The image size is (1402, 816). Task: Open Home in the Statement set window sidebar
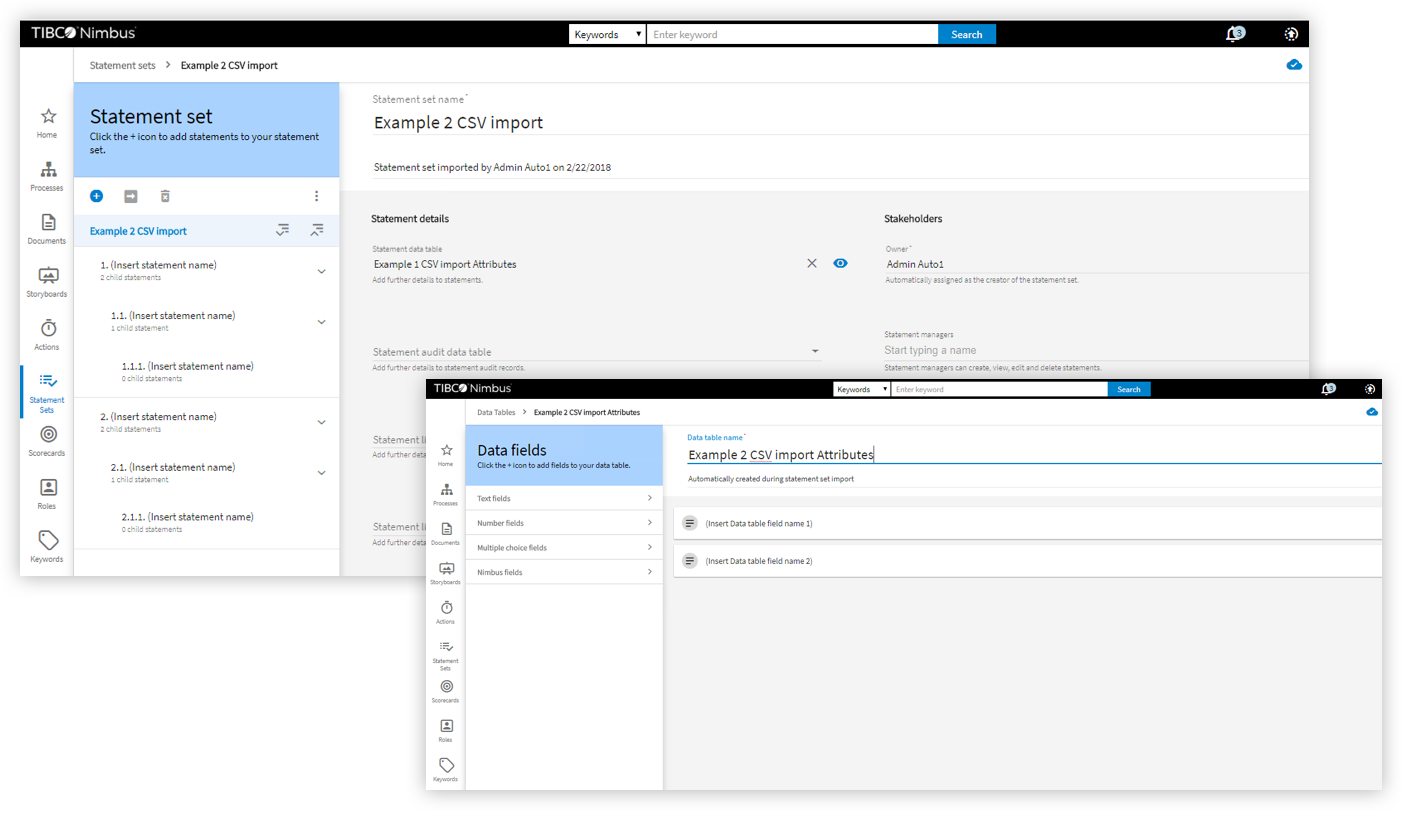pyautogui.click(x=47, y=123)
